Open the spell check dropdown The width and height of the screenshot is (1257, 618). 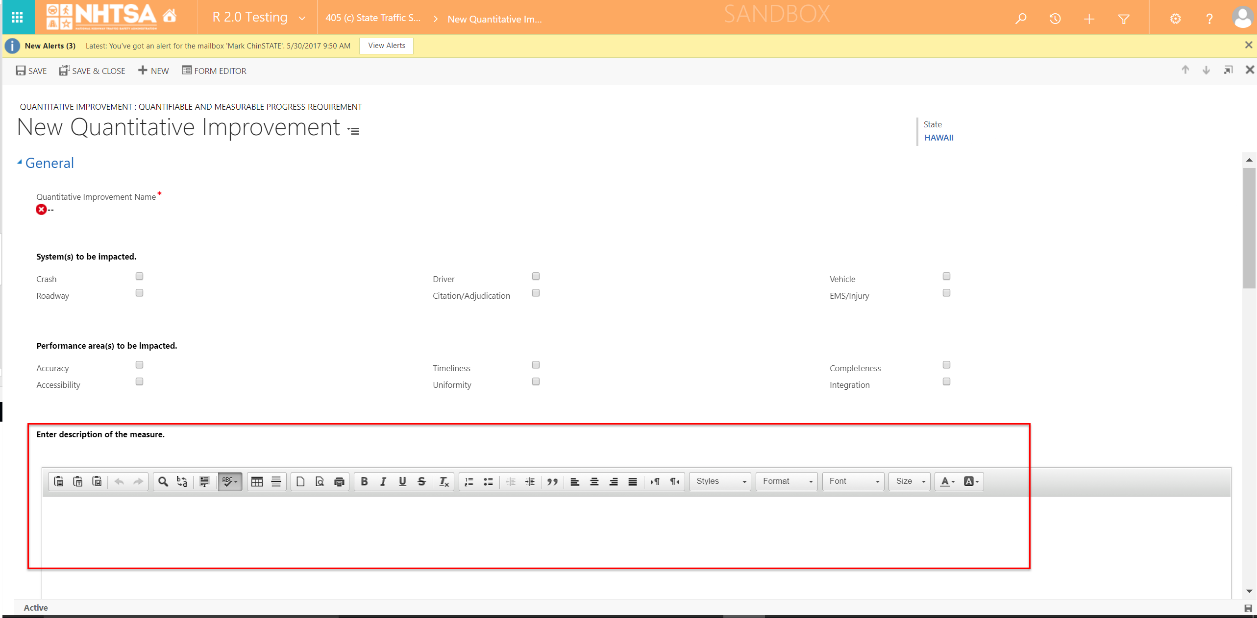pos(229,481)
